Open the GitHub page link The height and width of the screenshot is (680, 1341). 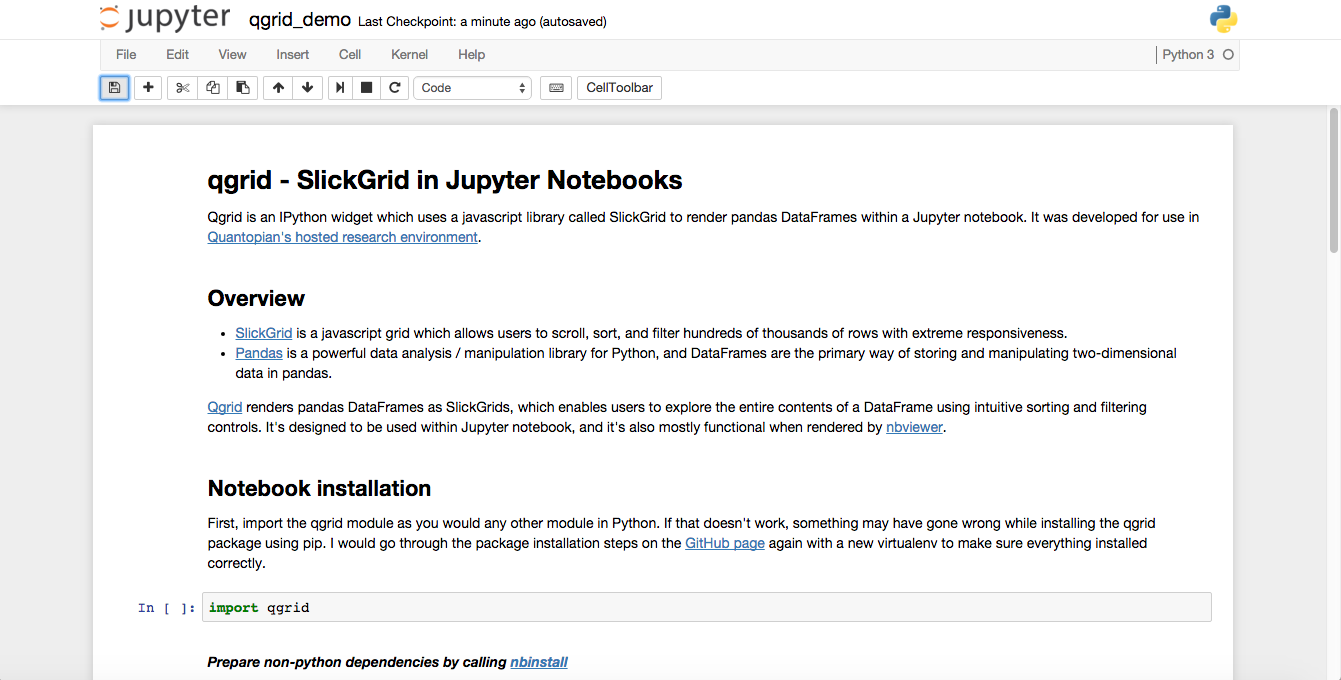(x=725, y=543)
